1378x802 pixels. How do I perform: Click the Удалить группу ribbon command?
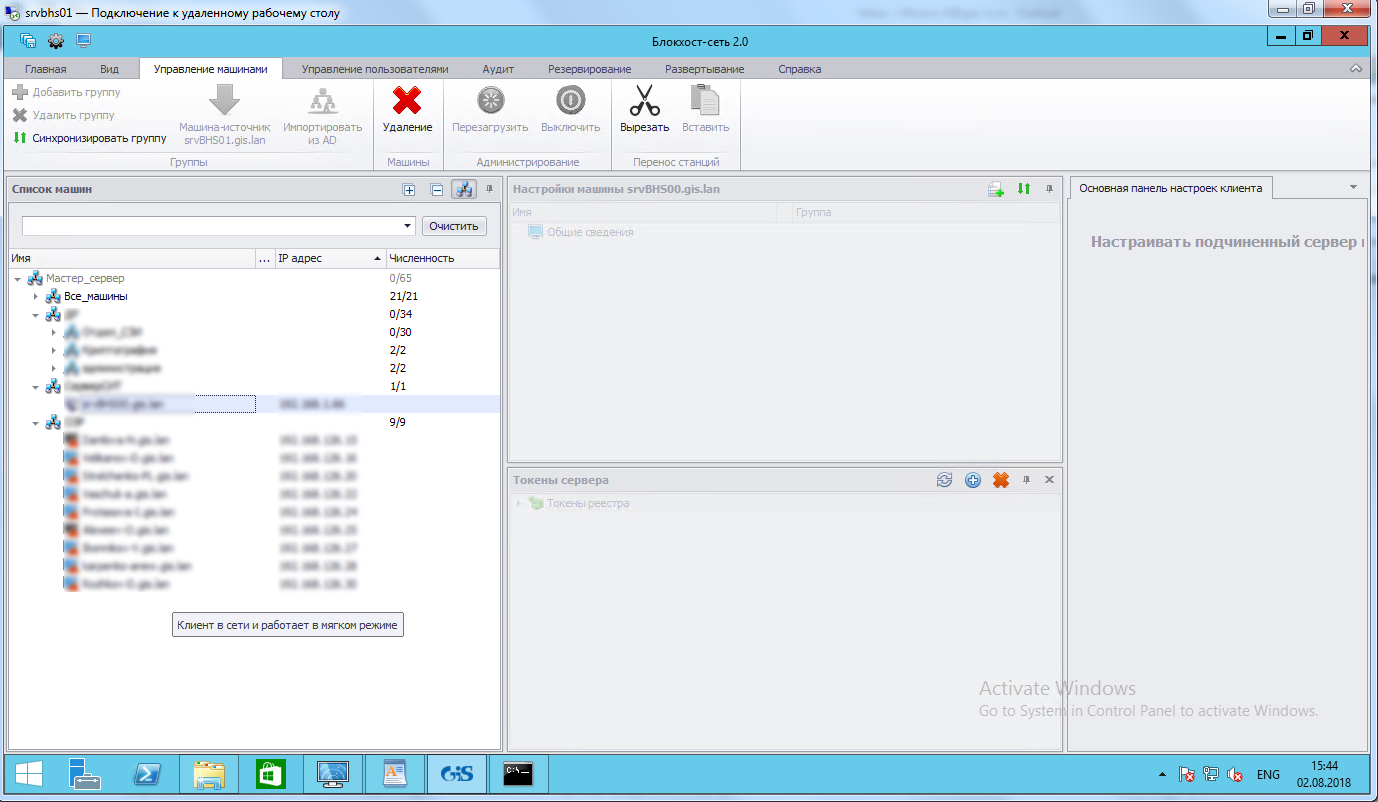tap(63, 115)
